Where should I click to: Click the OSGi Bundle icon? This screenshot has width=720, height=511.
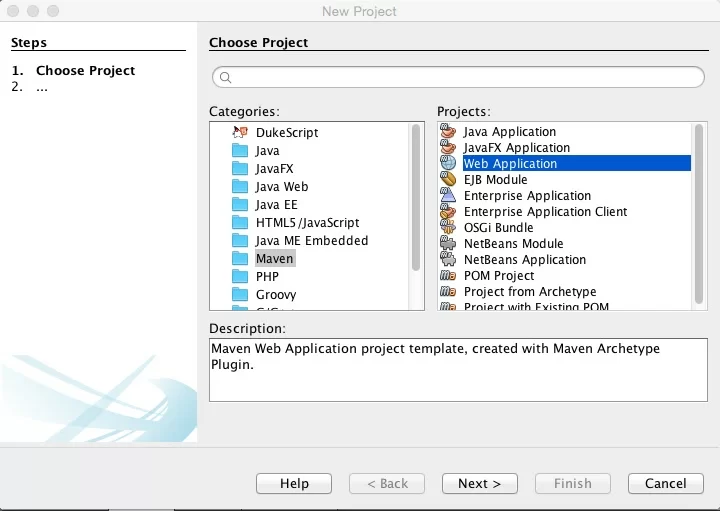pos(448,227)
